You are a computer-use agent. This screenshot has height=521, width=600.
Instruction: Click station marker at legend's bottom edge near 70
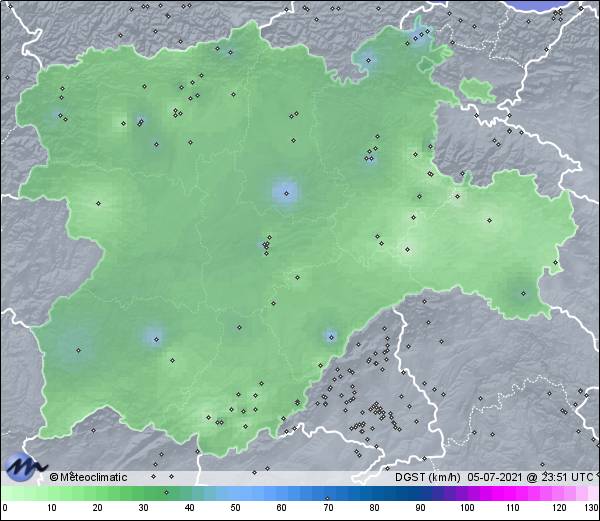[327, 498]
